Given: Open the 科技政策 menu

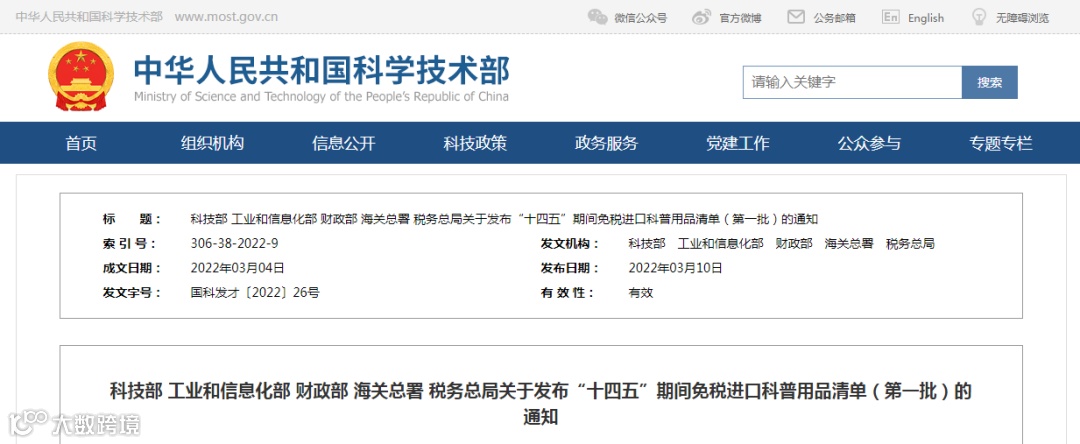Looking at the screenshot, I should click(x=475, y=143).
